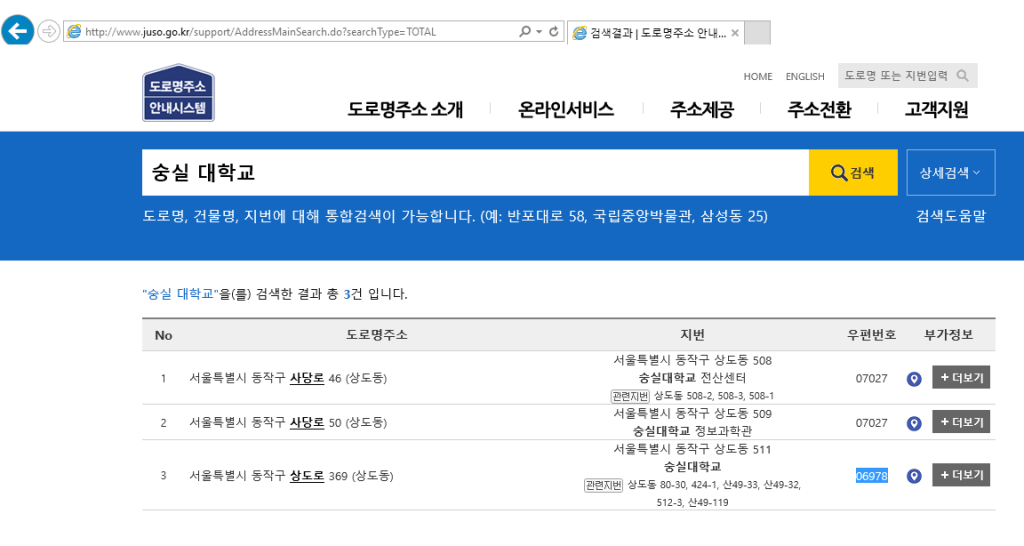Show map pin for 사당로 46 row
This screenshot has height=546, width=1024.
[914, 379]
